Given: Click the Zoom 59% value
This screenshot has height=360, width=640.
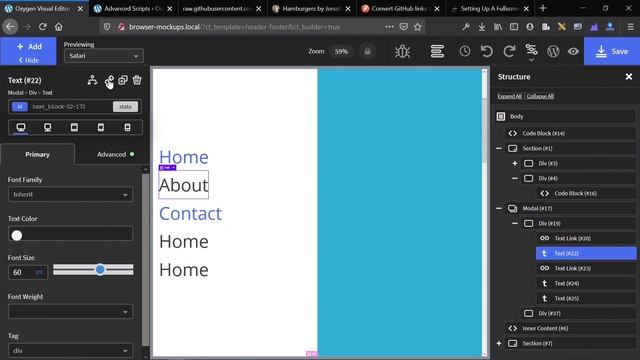Looking at the screenshot, I should (341, 51).
